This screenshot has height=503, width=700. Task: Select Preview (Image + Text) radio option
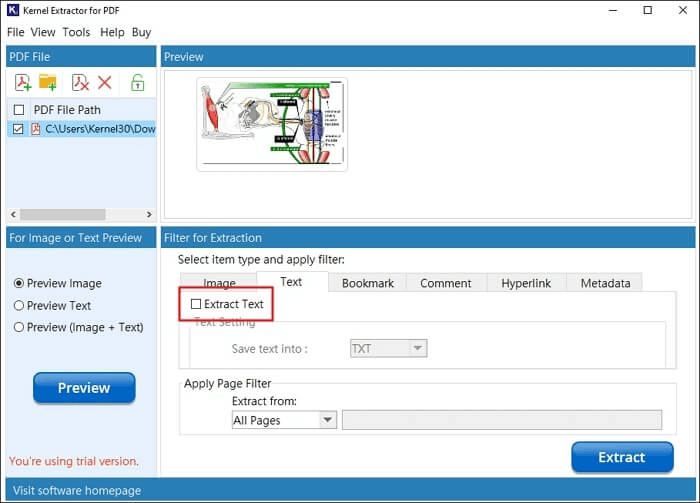(19, 327)
